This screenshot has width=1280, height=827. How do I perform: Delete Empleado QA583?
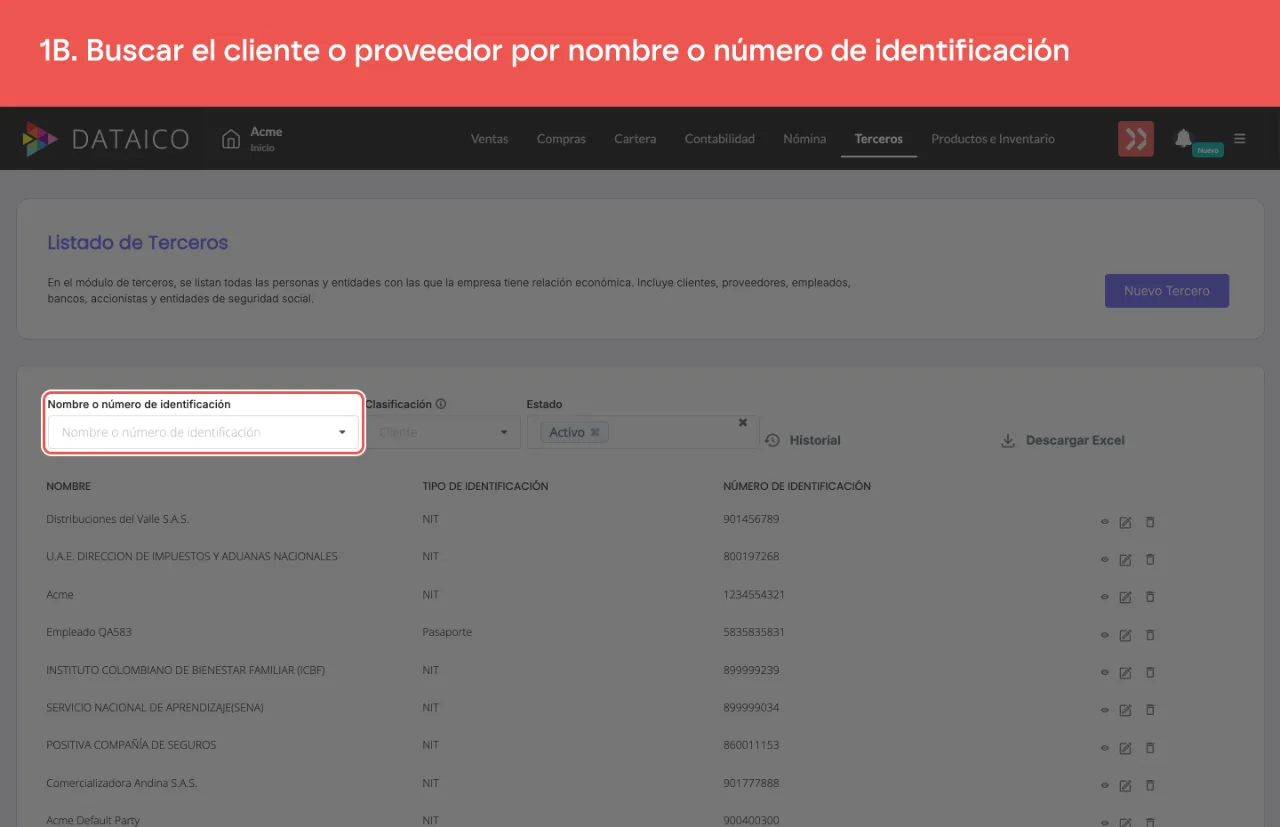1150,635
